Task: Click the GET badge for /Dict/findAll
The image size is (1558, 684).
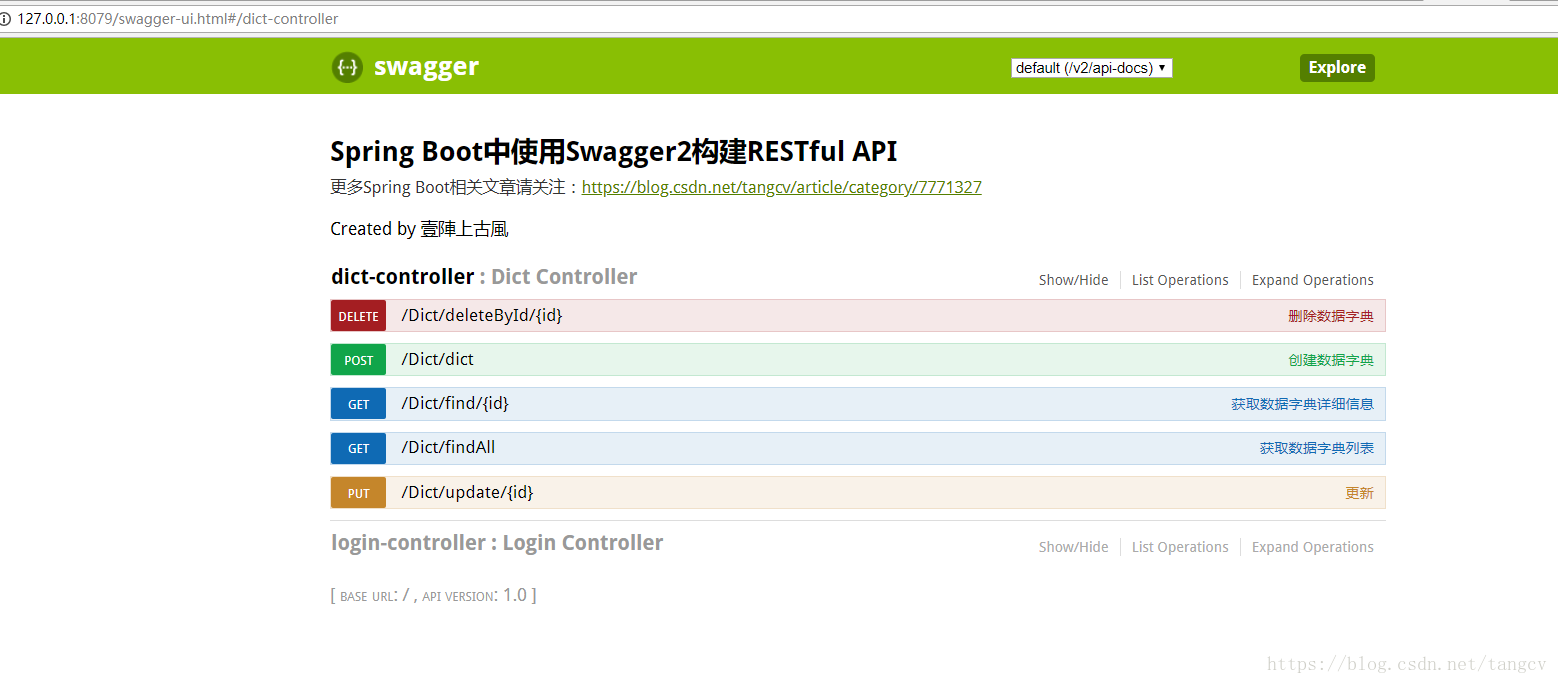Action: coord(358,448)
